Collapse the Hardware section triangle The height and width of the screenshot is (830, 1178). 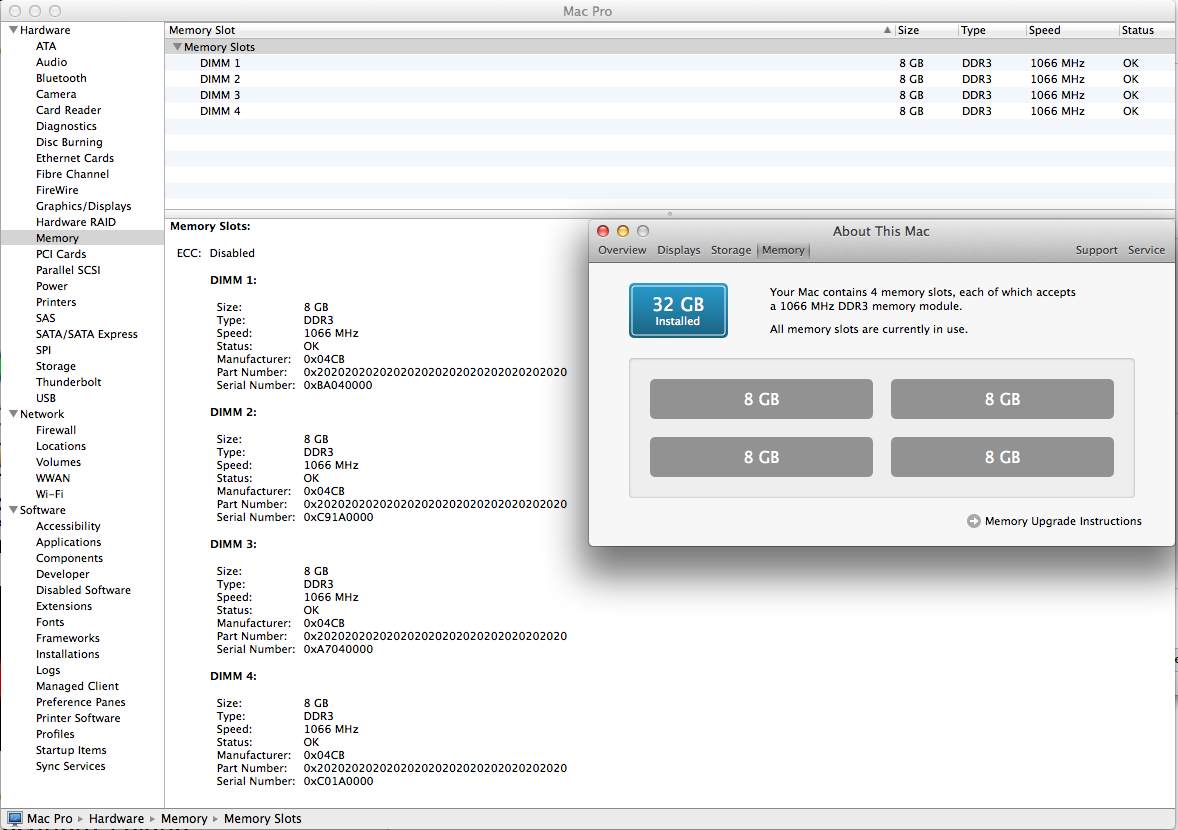(x=13, y=30)
